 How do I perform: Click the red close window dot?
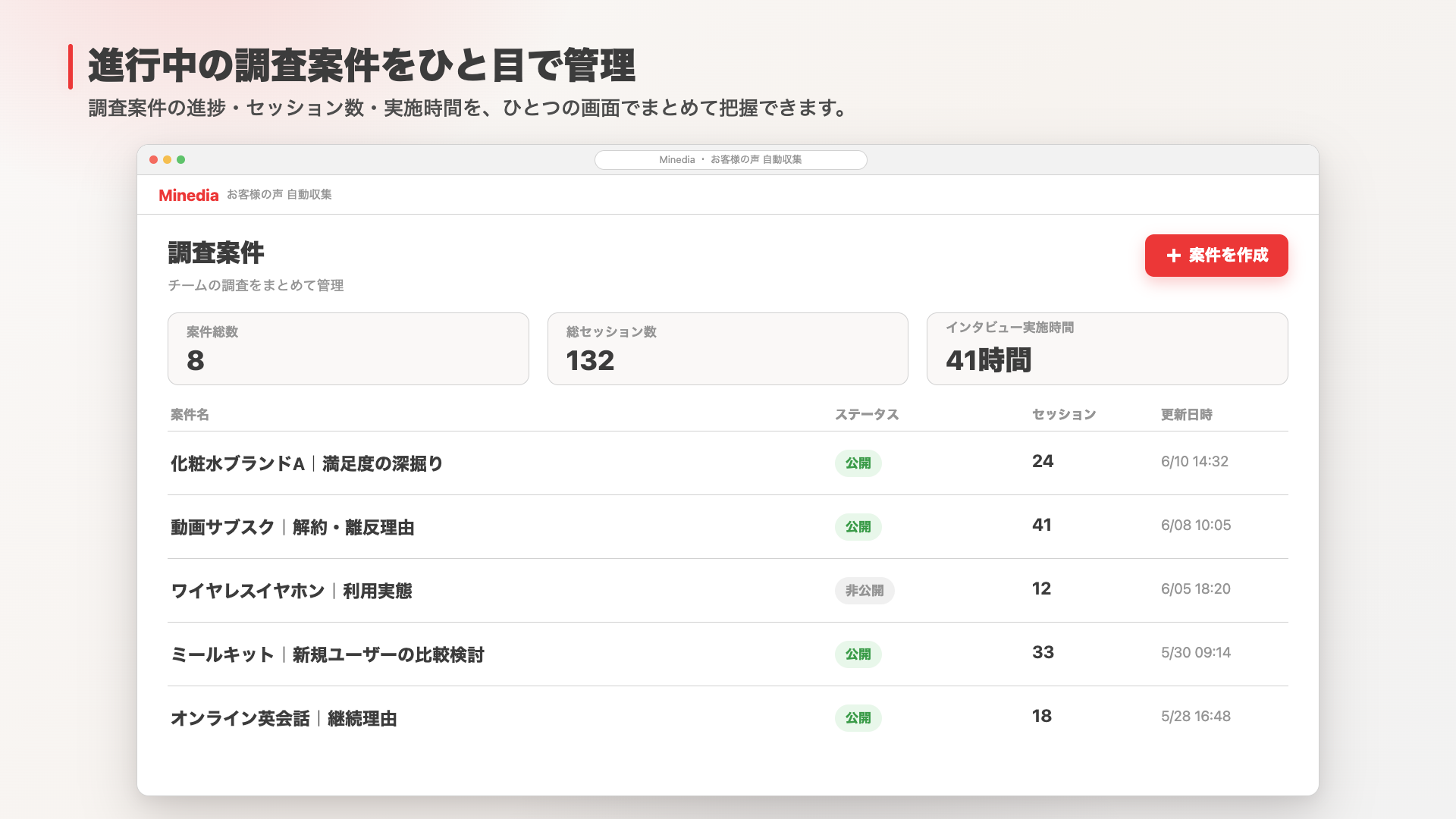click(154, 160)
